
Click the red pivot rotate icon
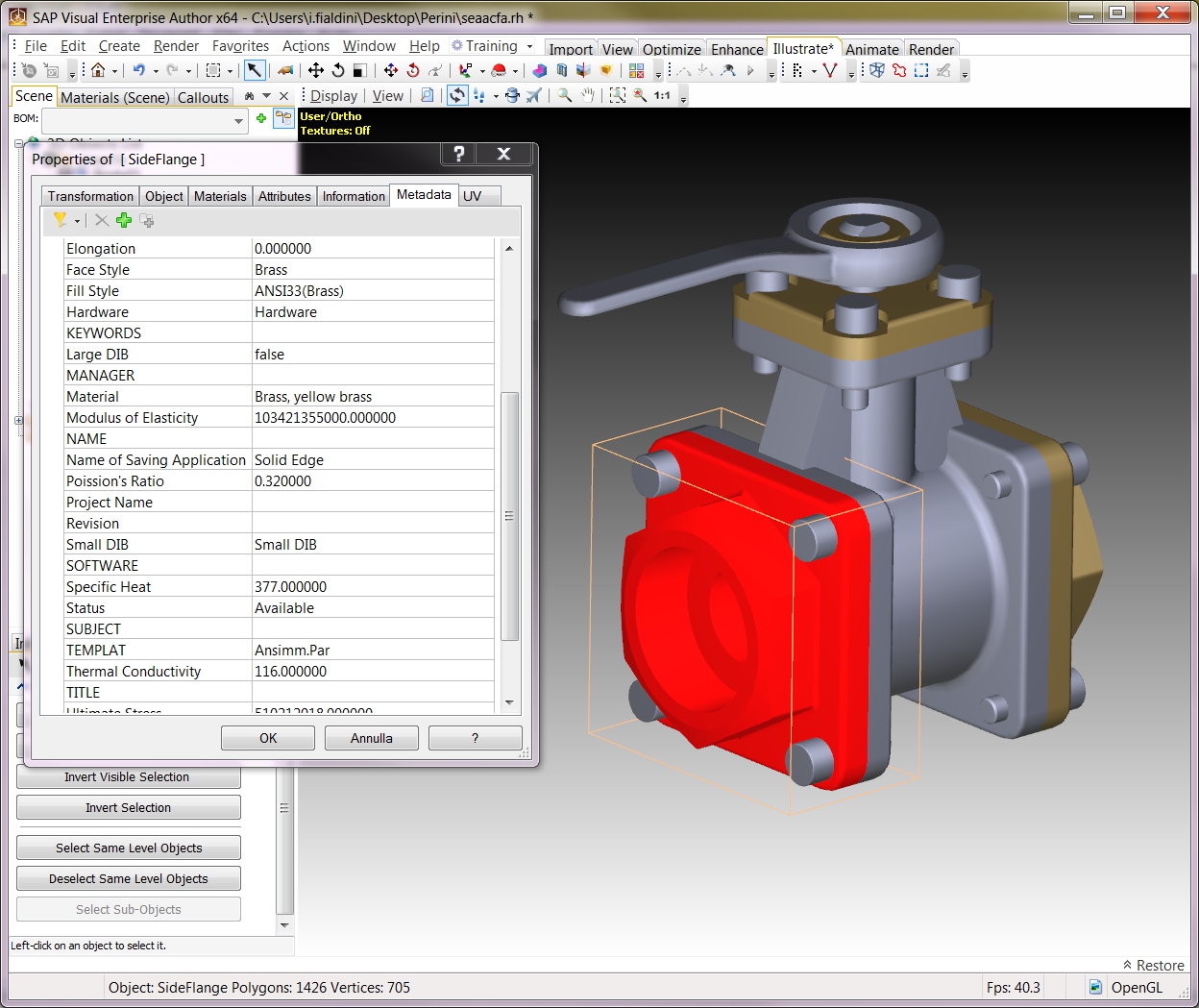point(413,70)
